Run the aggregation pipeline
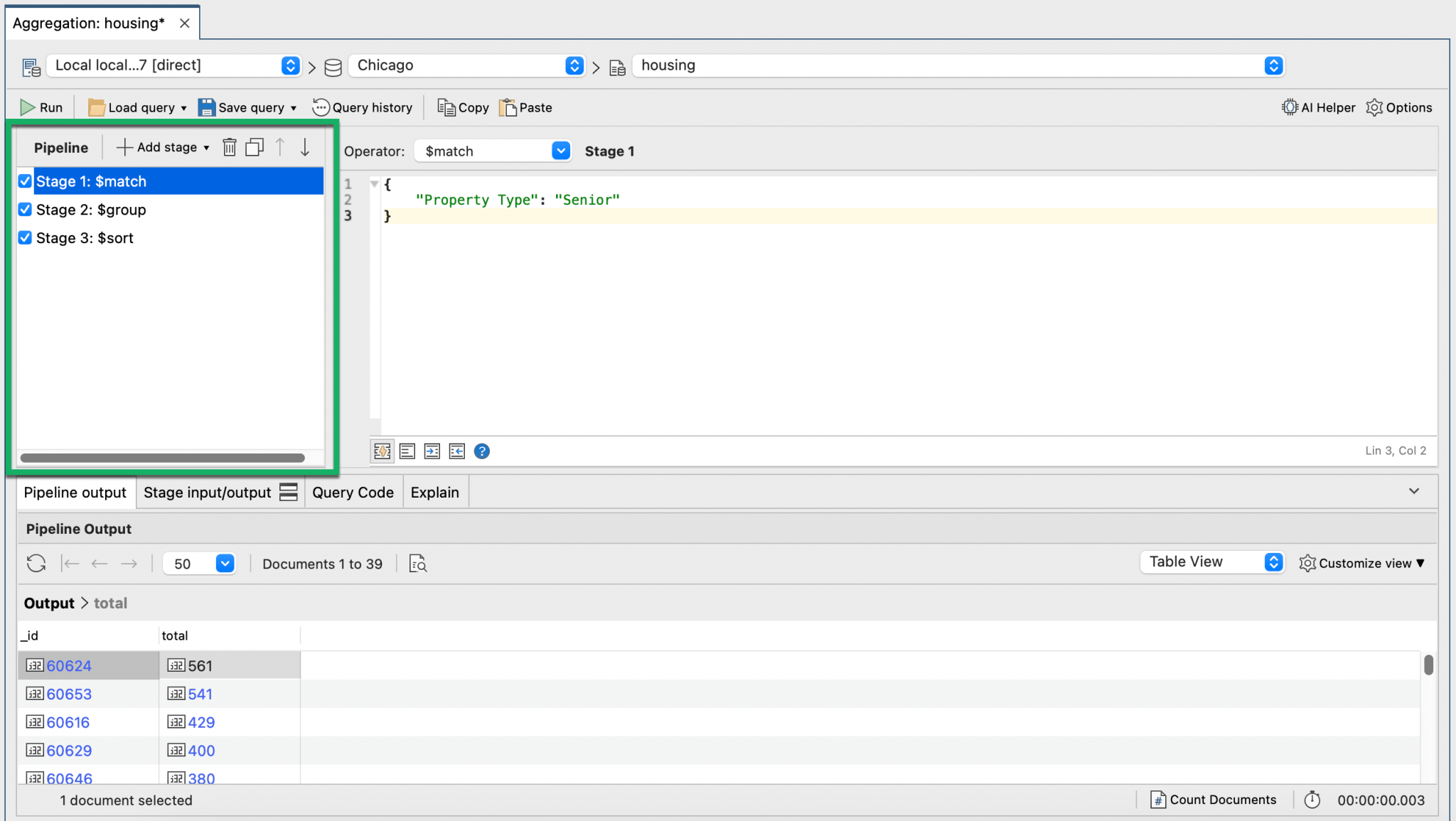 coord(41,107)
